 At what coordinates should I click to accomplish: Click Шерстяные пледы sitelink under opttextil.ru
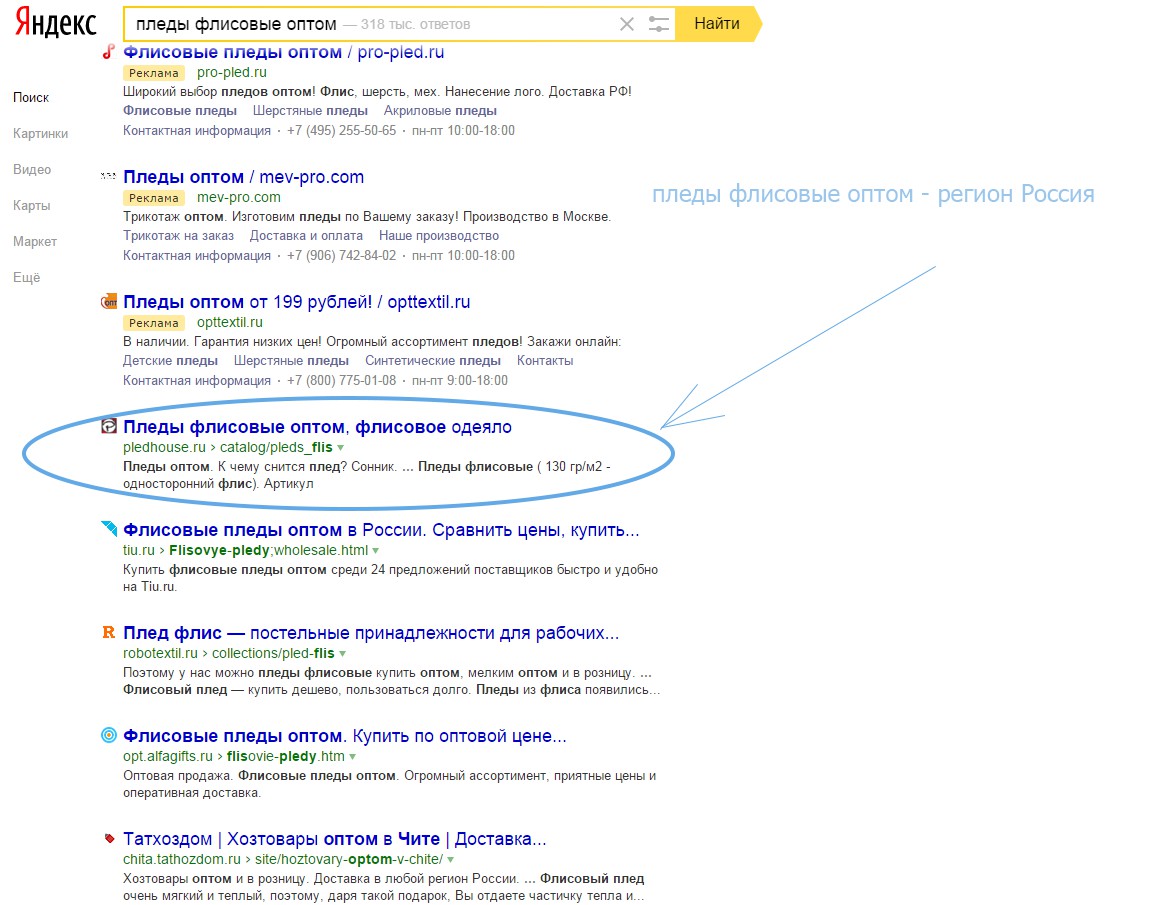click(x=291, y=361)
